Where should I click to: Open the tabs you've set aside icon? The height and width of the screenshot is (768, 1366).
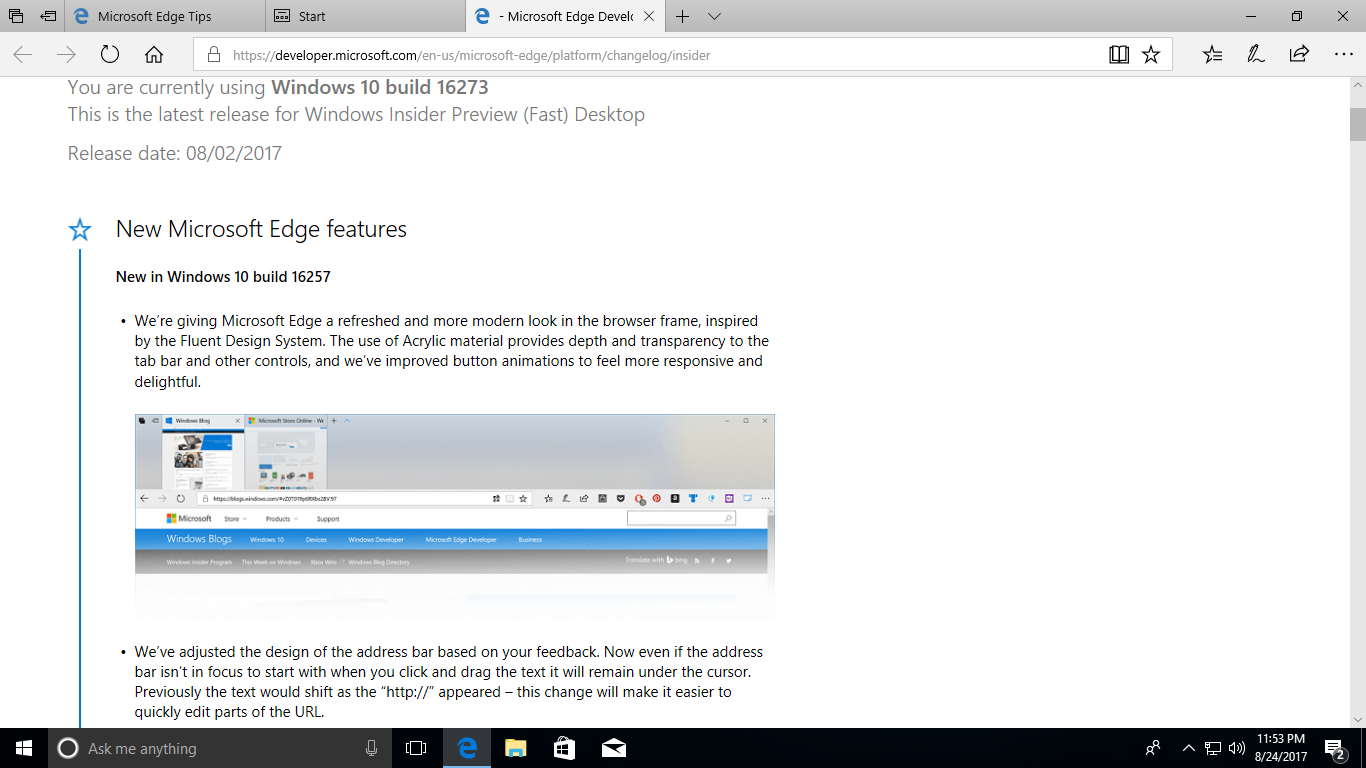(x=16, y=16)
